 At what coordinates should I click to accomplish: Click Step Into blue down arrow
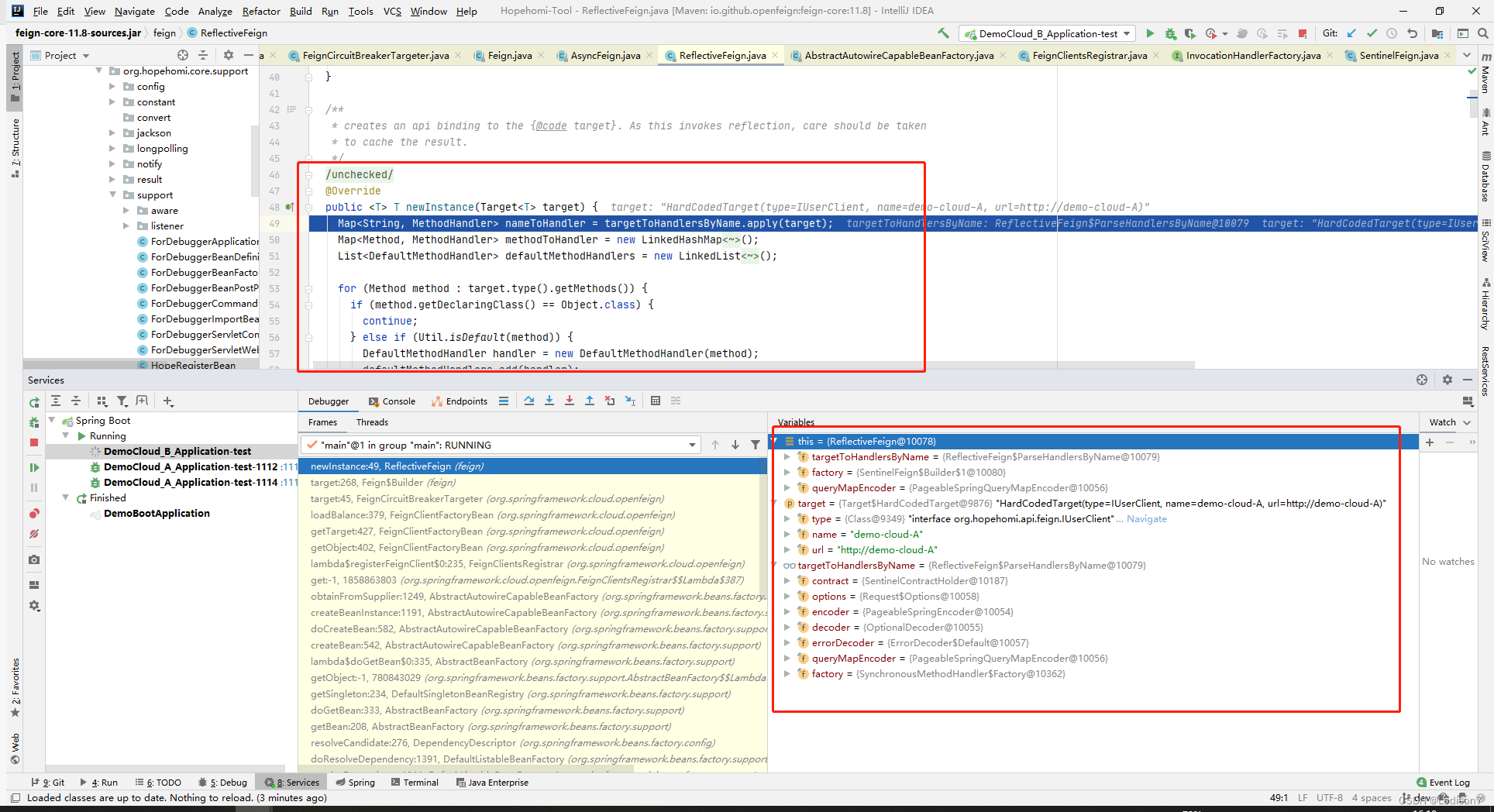click(549, 401)
